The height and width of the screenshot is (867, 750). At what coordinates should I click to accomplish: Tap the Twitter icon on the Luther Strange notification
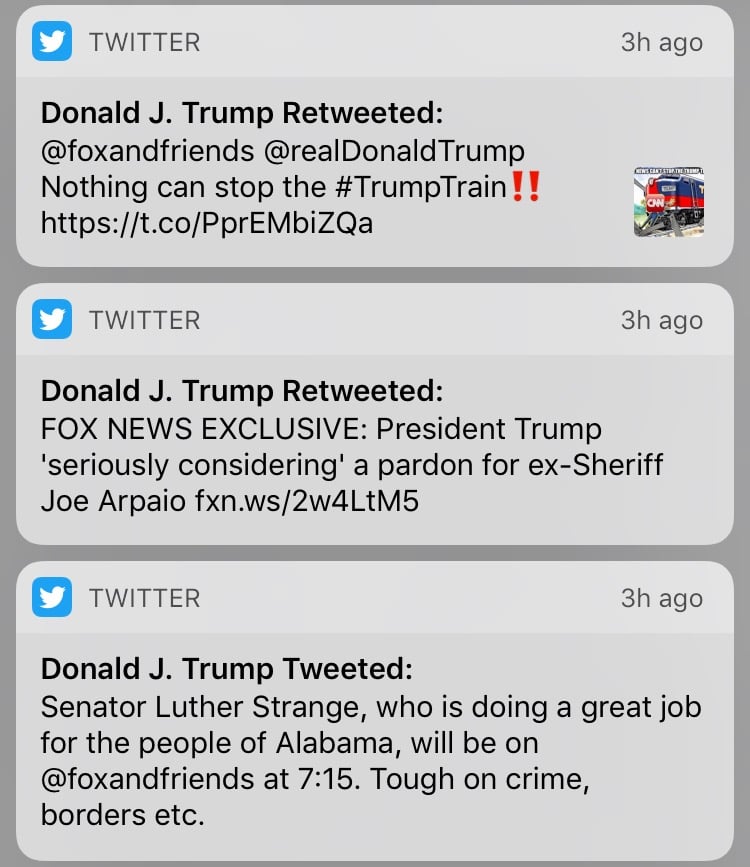52,598
